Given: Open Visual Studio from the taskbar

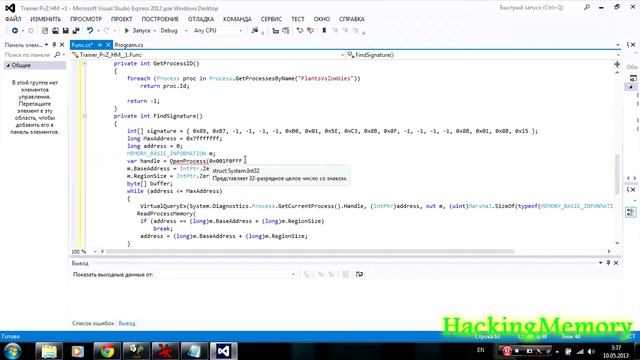Looking at the screenshot, I should (x=224, y=351).
